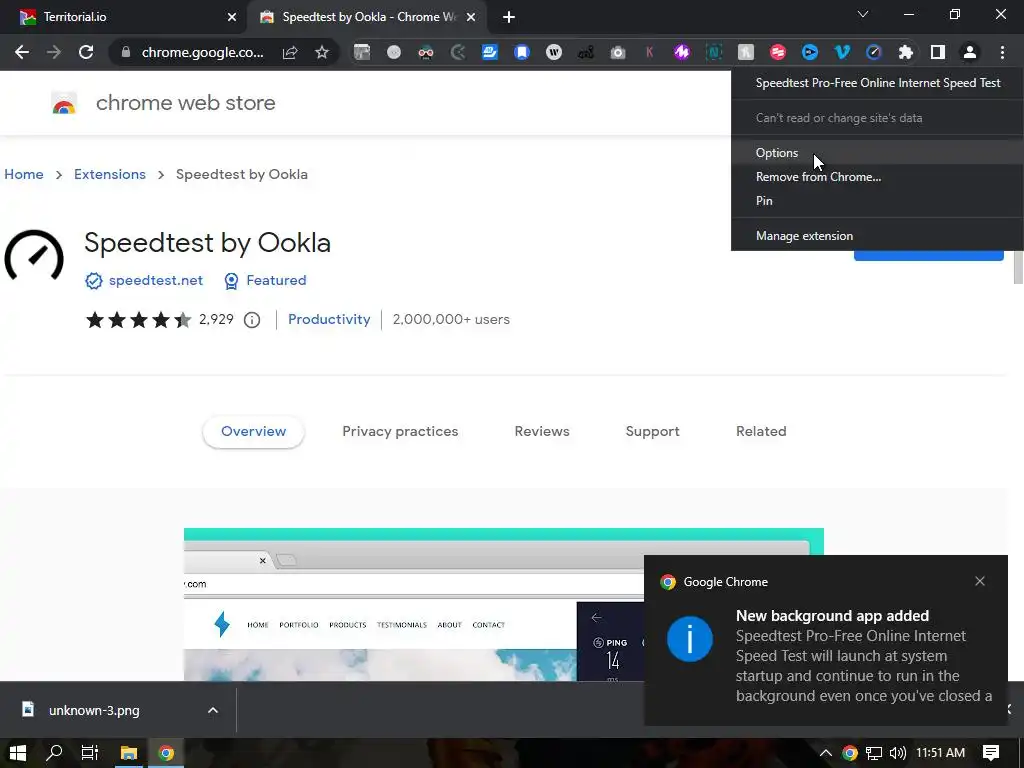Open the Extensions puzzle piece menu
This screenshot has height=768, width=1024.
click(906, 52)
